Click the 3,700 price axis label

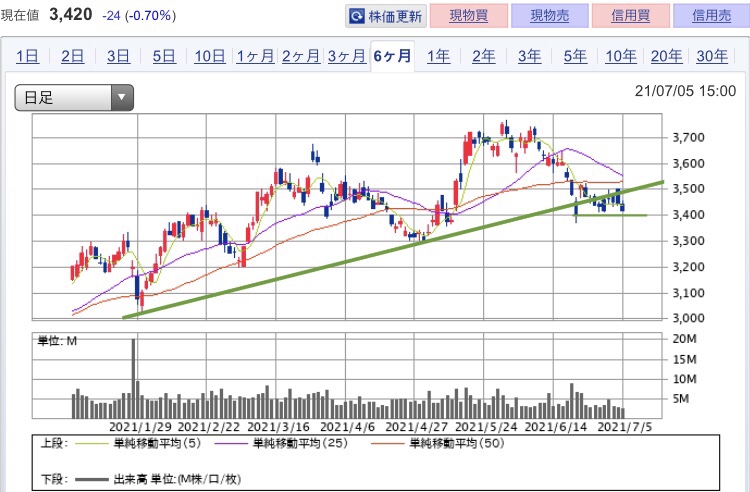click(x=688, y=138)
